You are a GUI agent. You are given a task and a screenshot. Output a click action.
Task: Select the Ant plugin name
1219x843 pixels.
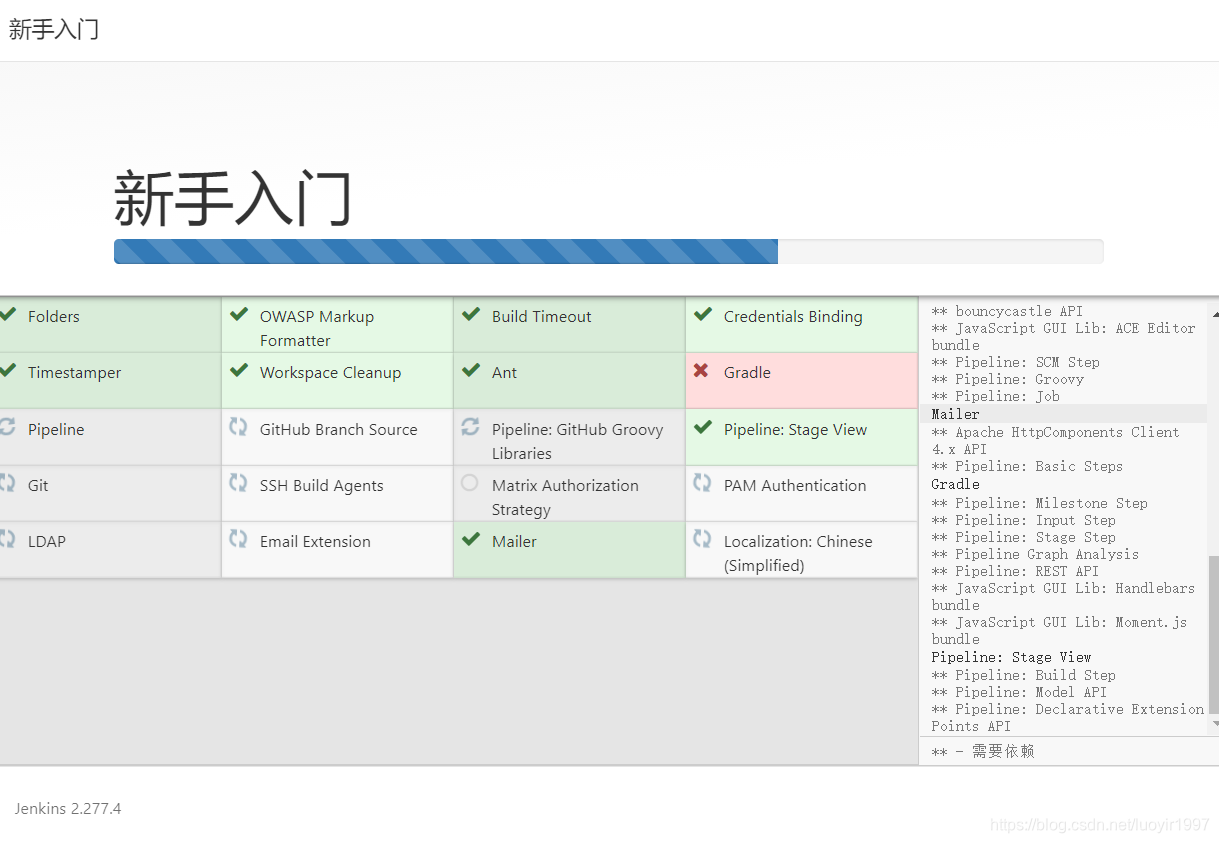click(x=504, y=372)
